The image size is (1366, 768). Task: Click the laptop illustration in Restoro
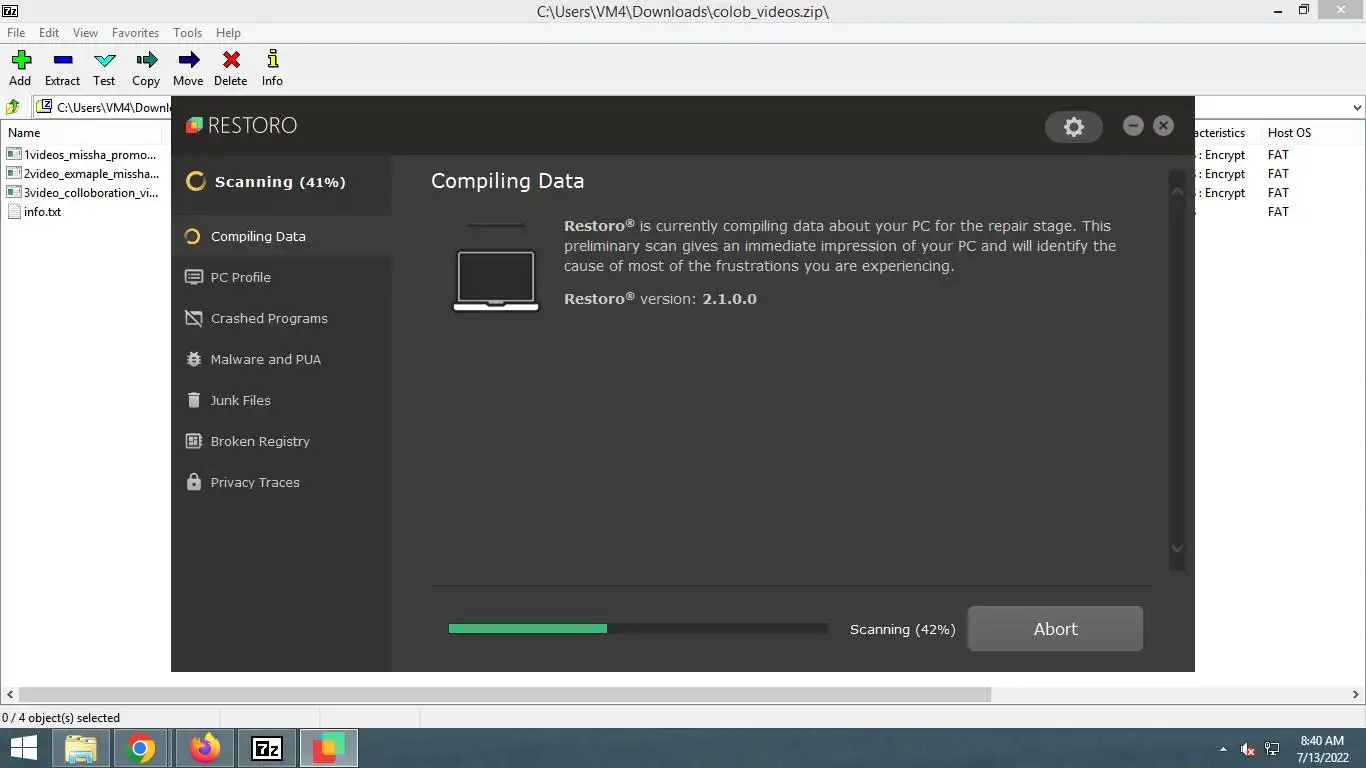click(x=496, y=280)
